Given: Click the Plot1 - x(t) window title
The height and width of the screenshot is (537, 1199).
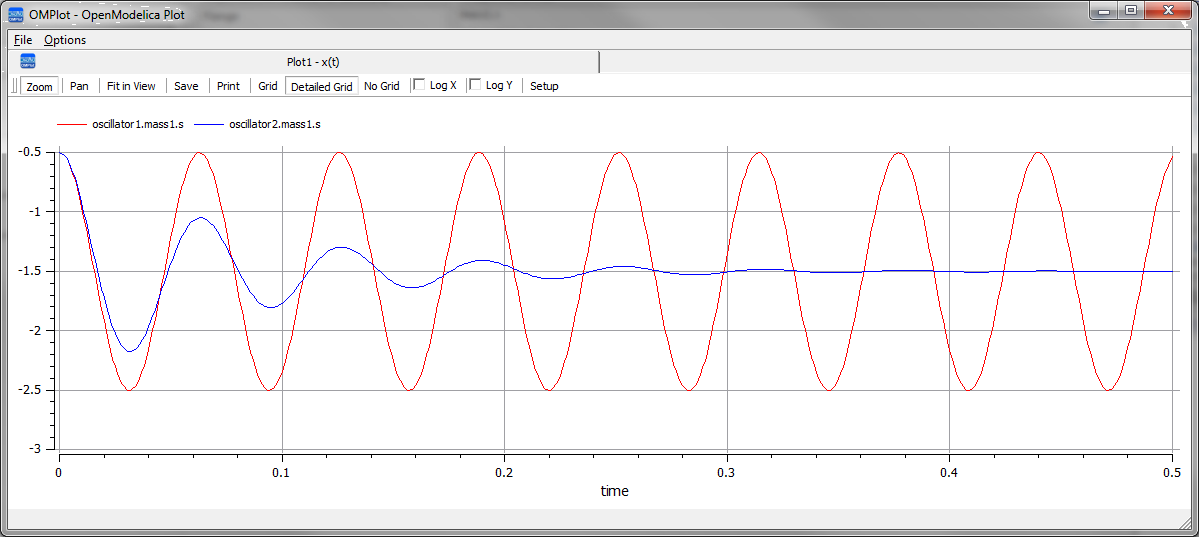Looking at the screenshot, I should 313,62.
